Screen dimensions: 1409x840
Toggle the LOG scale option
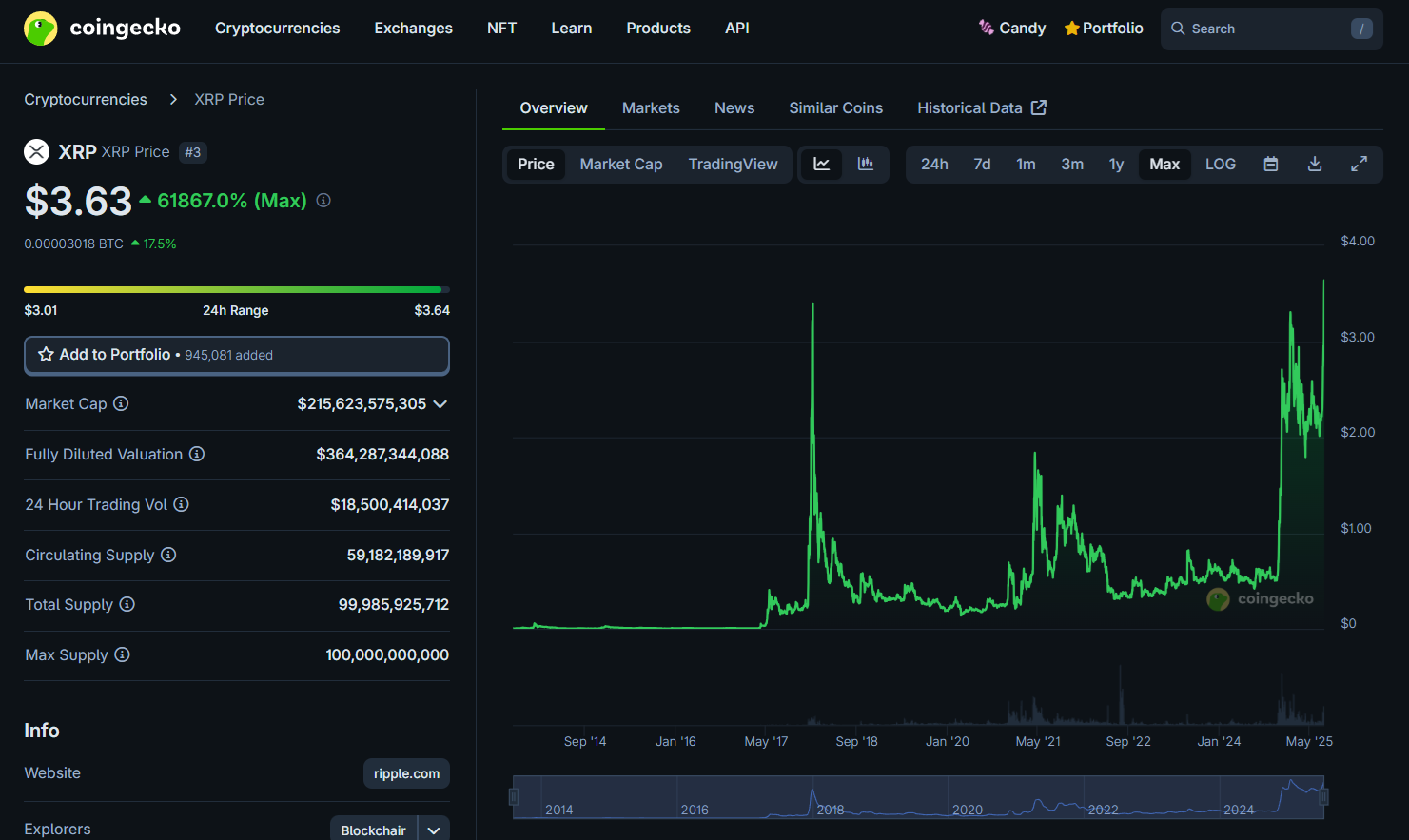tap(1221, 164)
